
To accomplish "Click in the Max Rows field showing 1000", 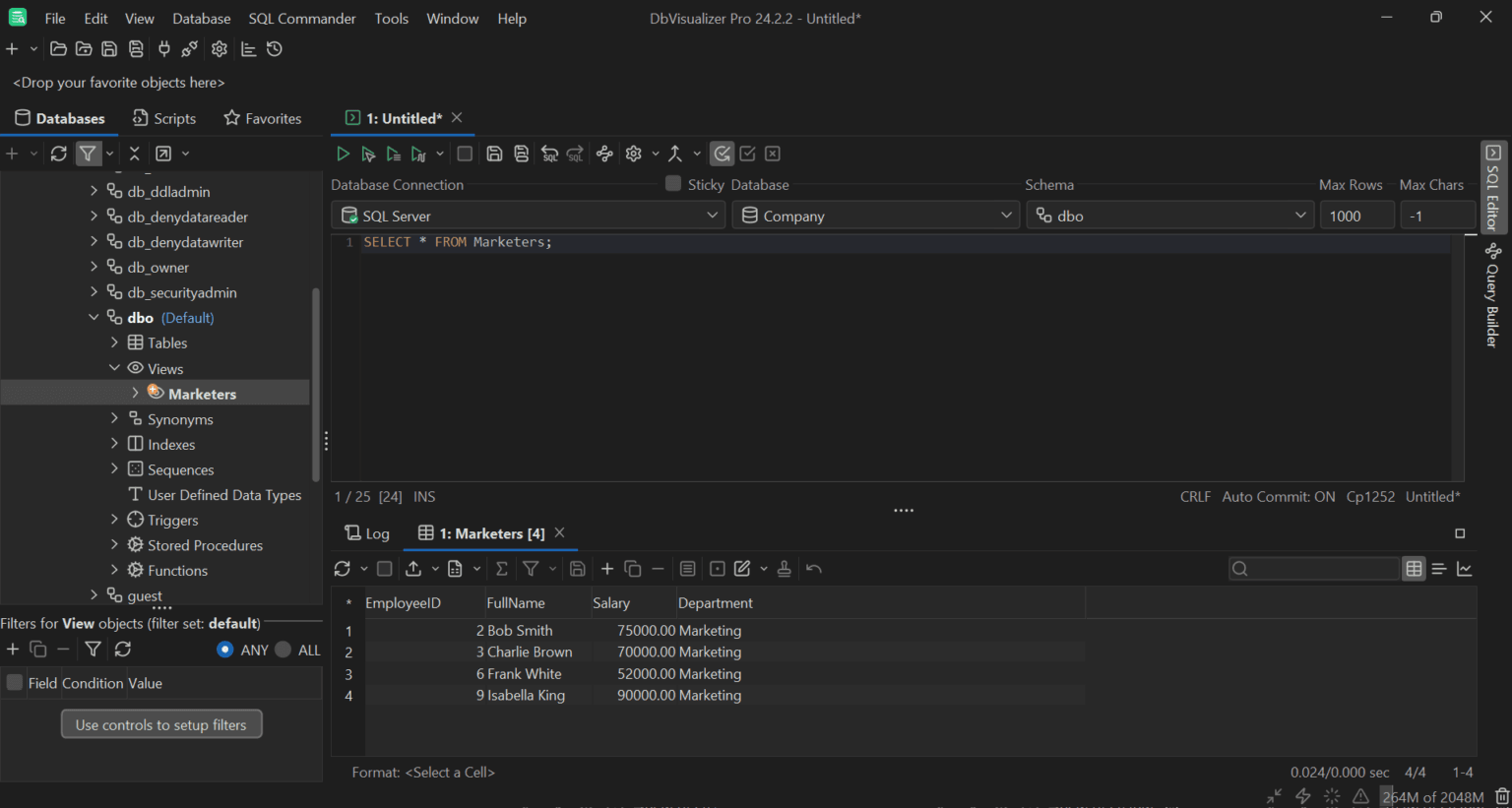I will coord(1356,215).
